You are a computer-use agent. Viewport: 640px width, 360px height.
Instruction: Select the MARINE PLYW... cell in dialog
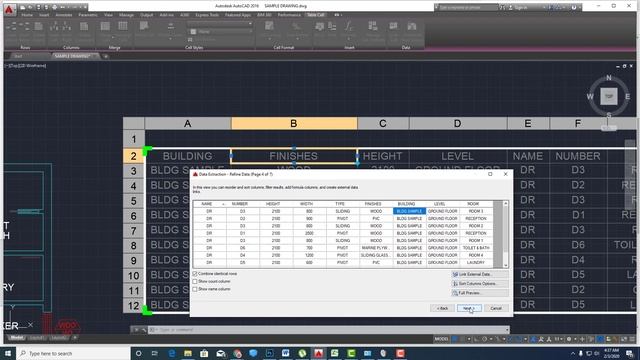pos(376,248)
